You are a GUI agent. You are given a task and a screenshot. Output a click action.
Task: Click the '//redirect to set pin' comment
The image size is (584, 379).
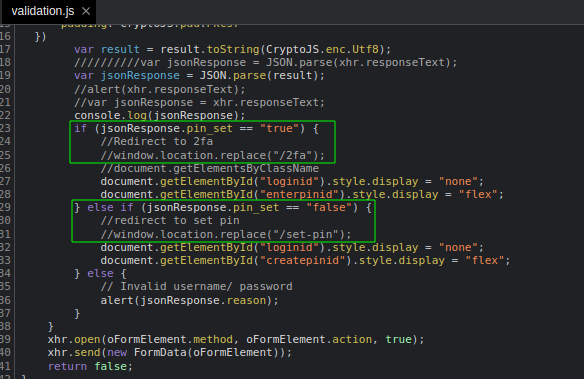click(170, 220)
